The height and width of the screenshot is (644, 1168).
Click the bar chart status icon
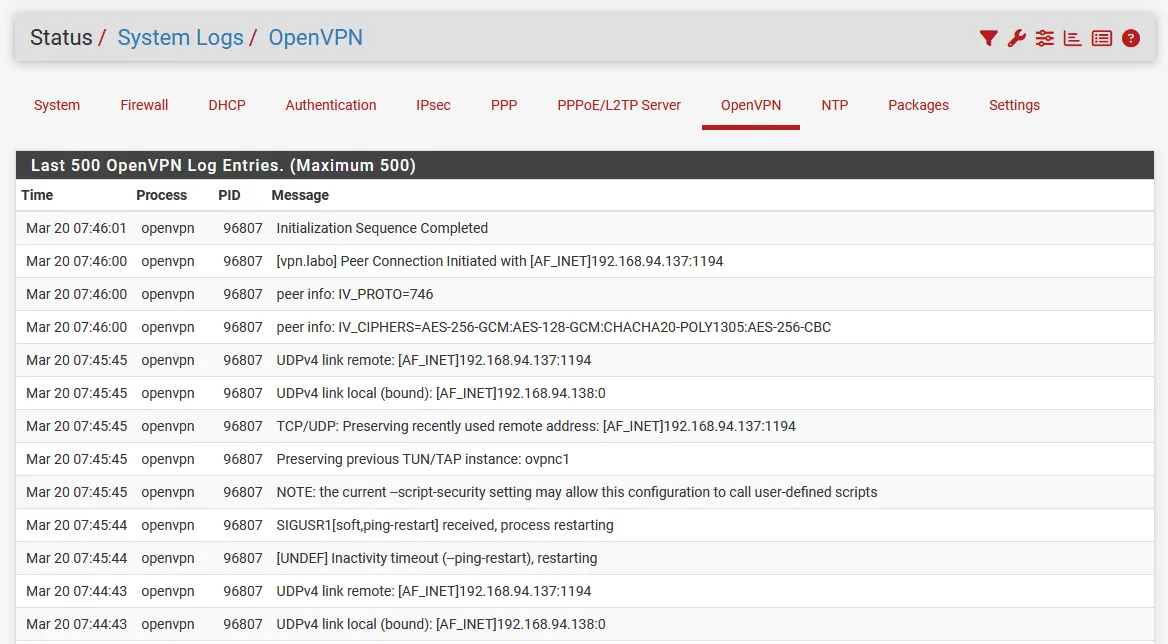point(1073,39)
